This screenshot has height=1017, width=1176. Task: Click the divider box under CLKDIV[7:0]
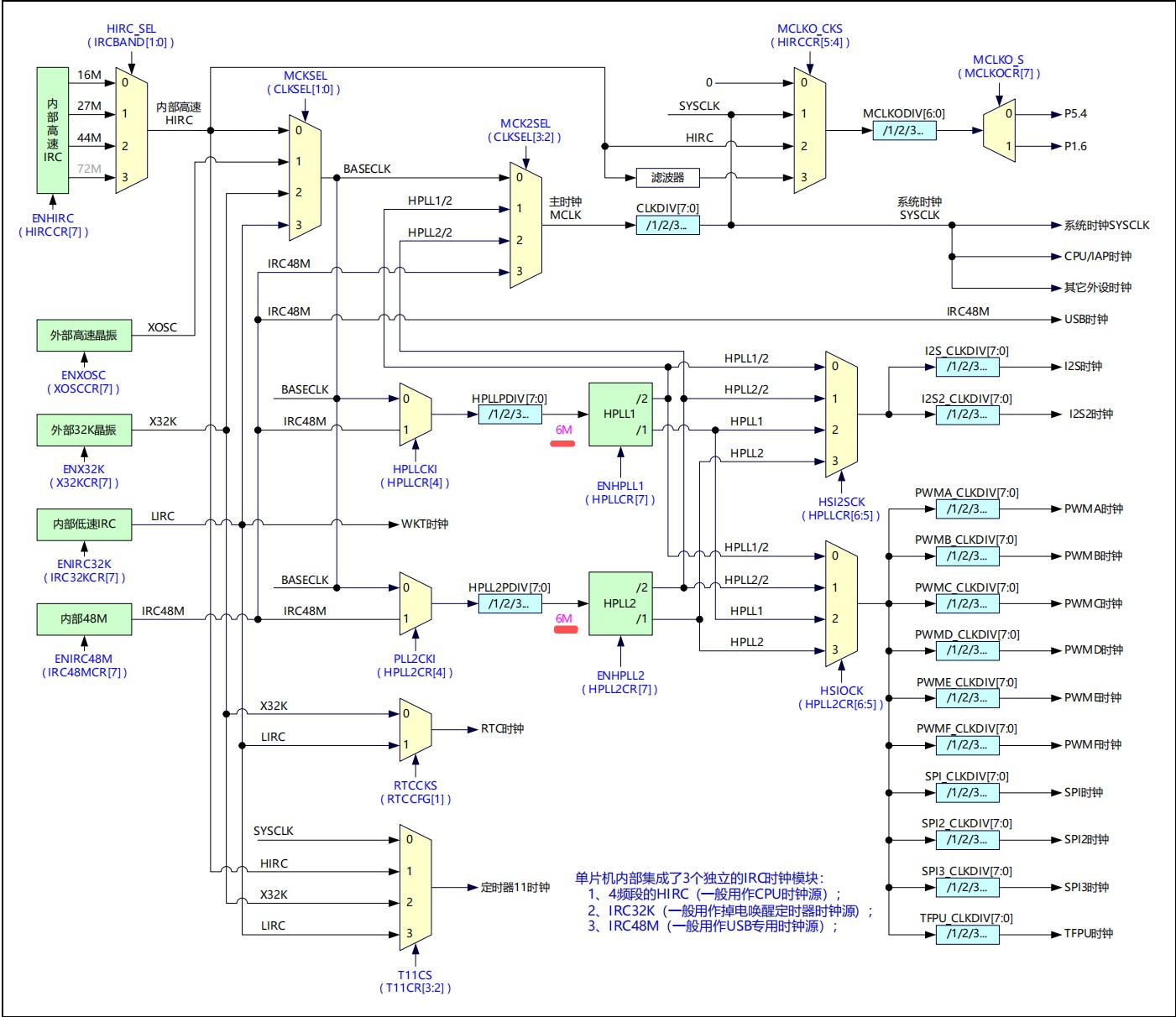pos(667,225)
